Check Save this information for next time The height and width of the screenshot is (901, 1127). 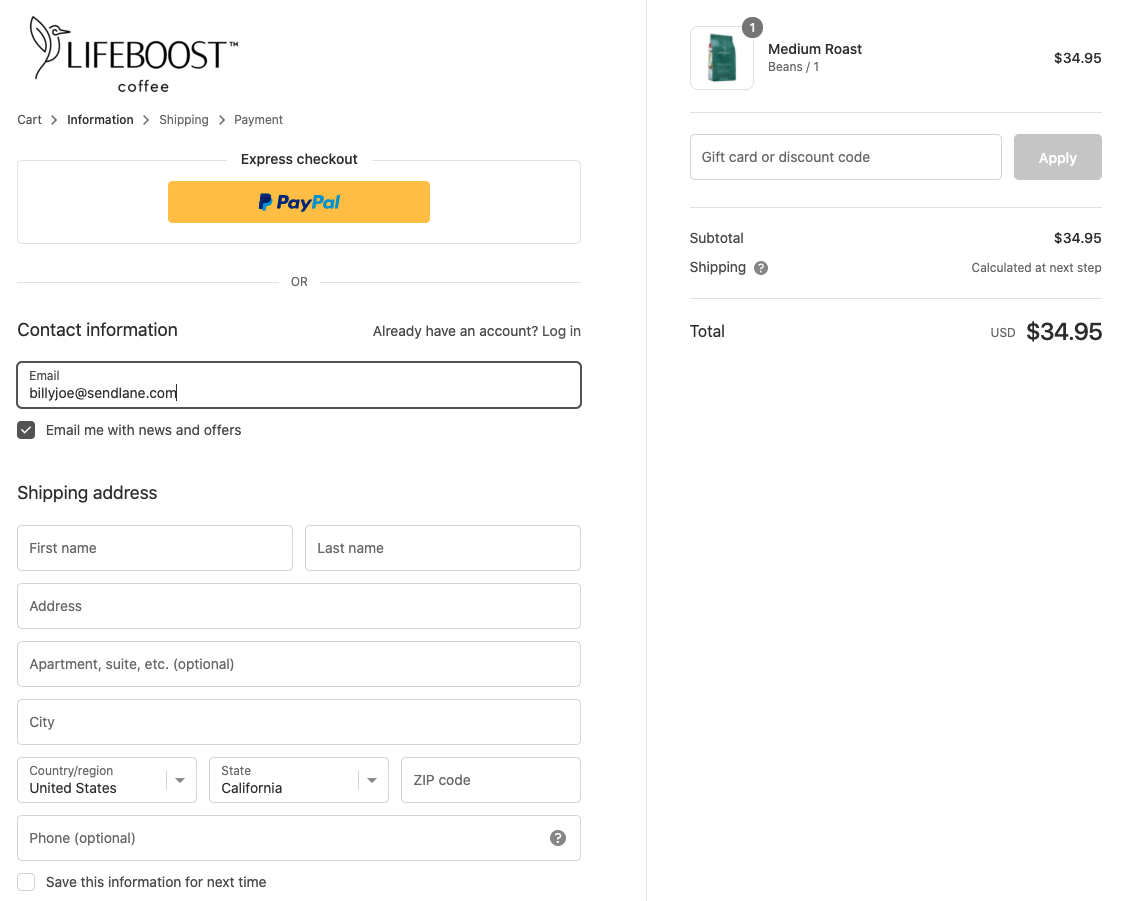pyautogui.click(x=27, y=882)
